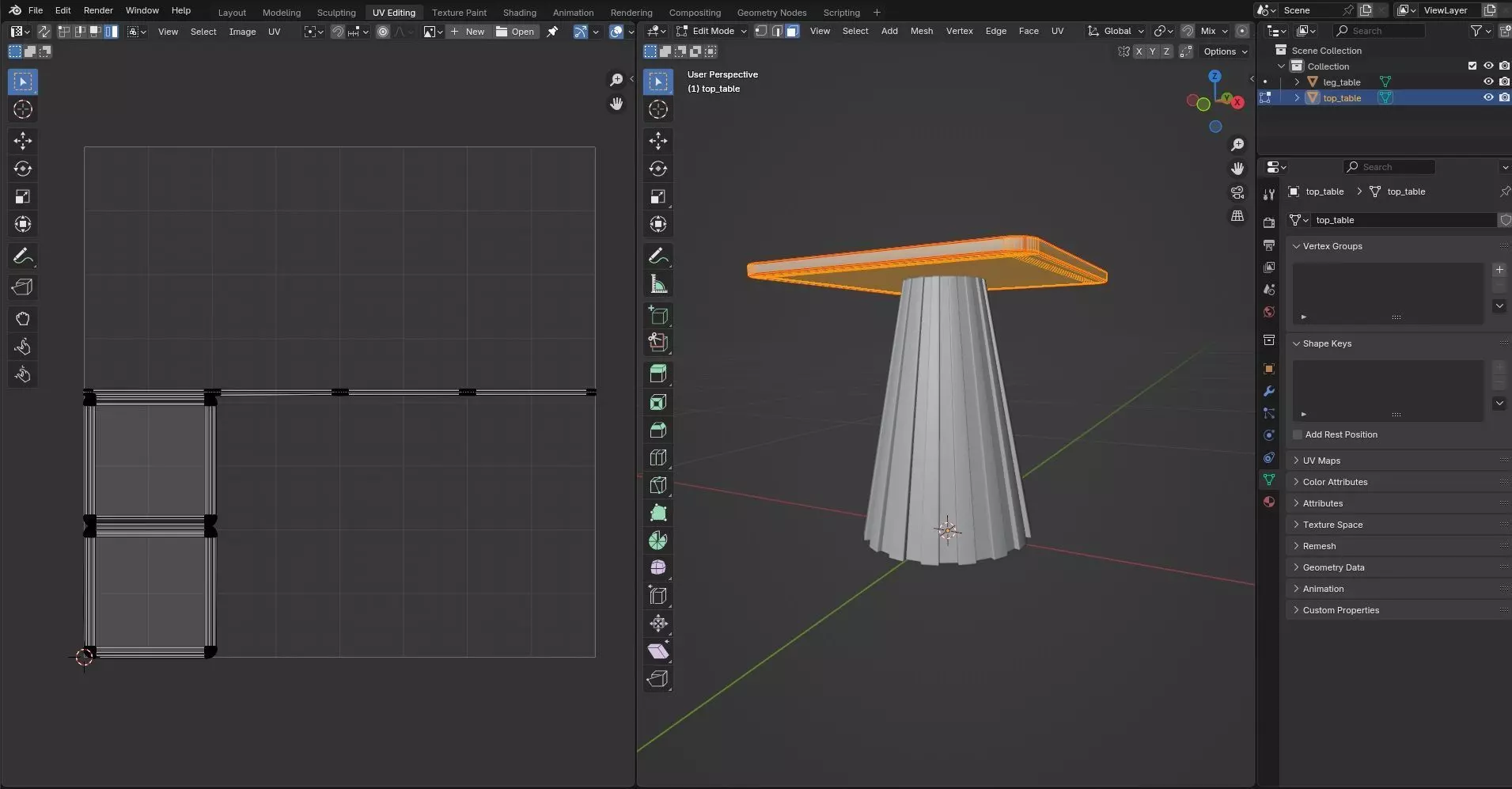
Task: Switch to the Geometry Nodes workspace tab
Action: [771, 12]
